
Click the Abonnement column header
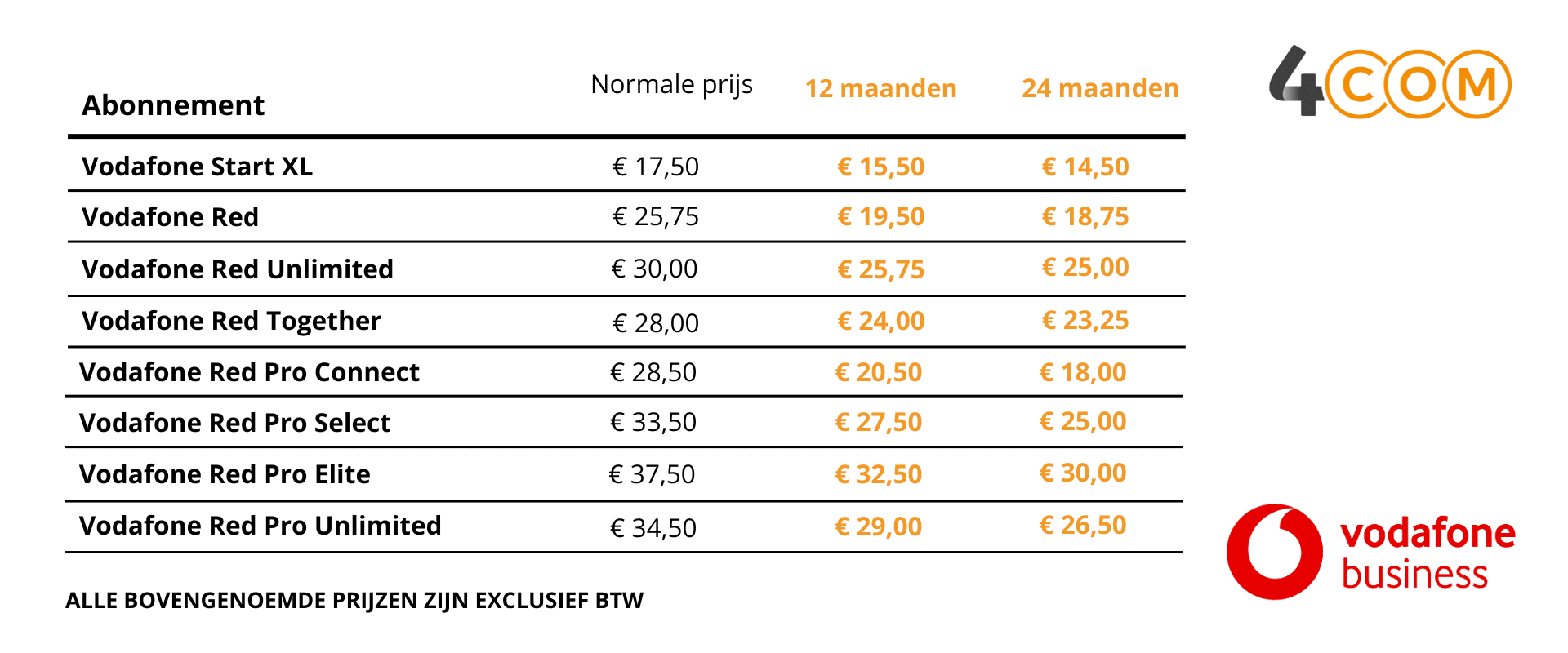pos(173,105)
